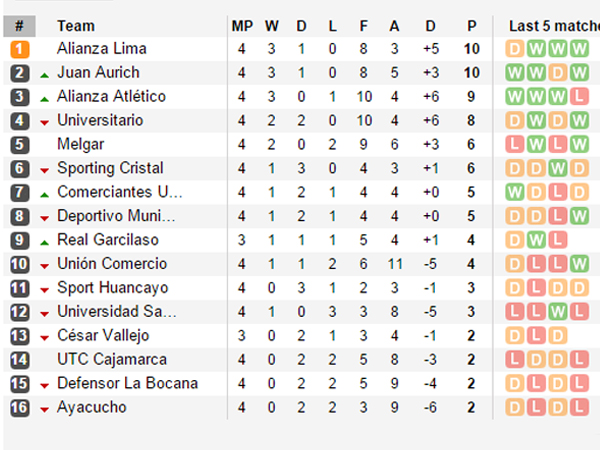Click Real Garcilaso's green W result badge

click(536, 240)
